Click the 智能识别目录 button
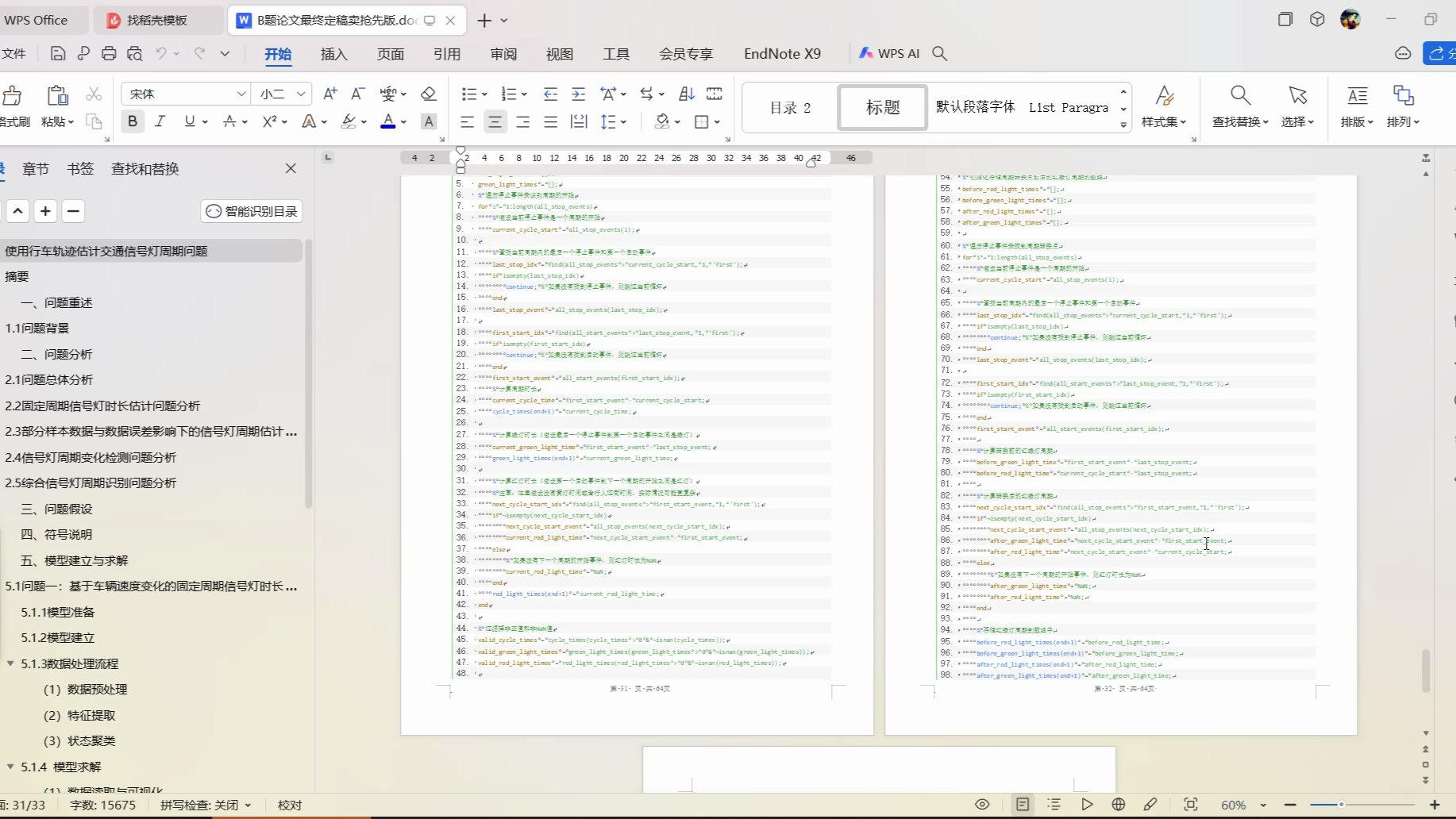 252,211
